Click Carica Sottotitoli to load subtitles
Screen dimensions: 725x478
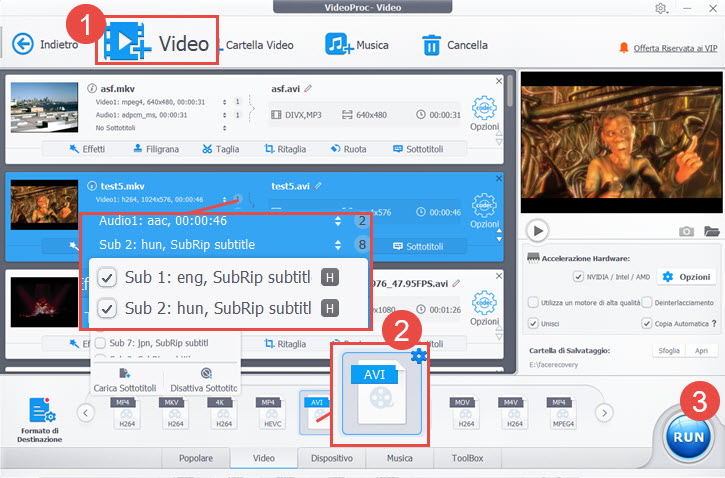pos(125,380)
